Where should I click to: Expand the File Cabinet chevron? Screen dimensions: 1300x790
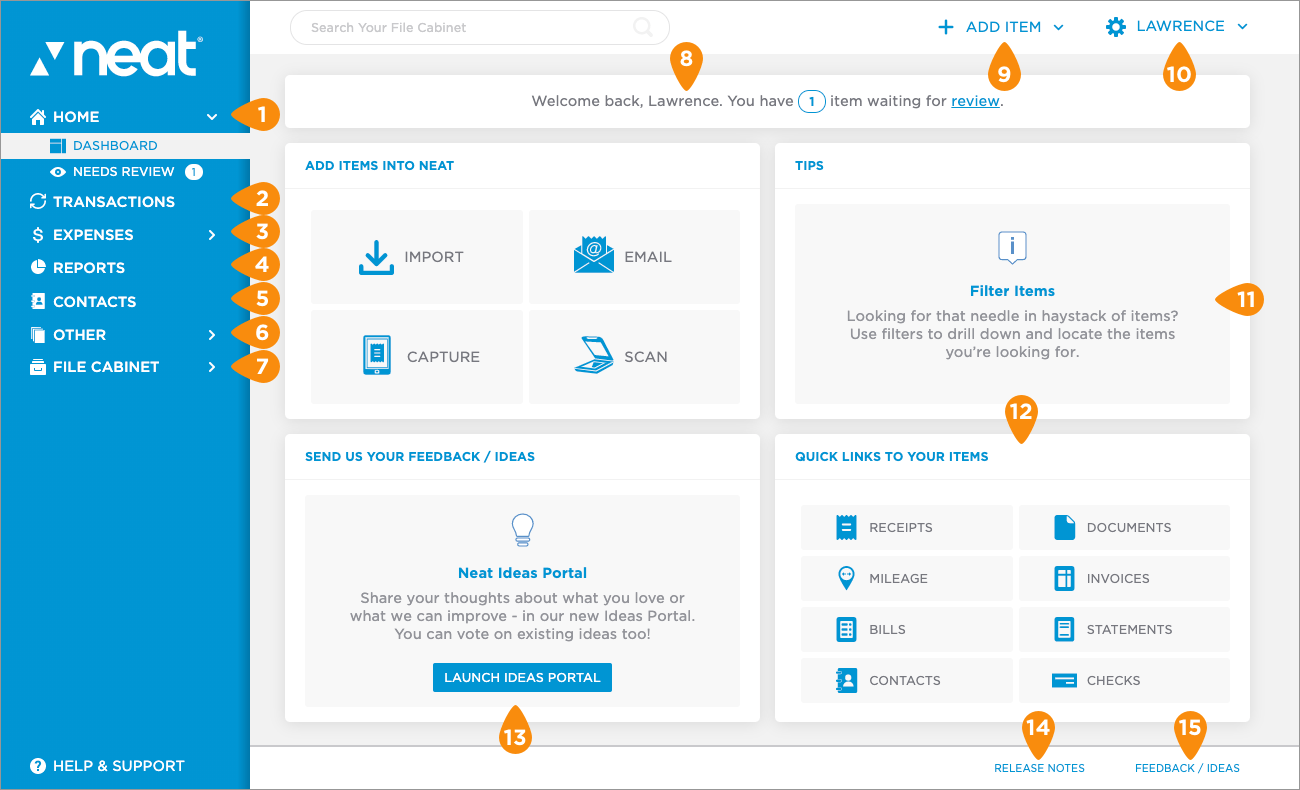pyautogui.click(x=212, y=367)
